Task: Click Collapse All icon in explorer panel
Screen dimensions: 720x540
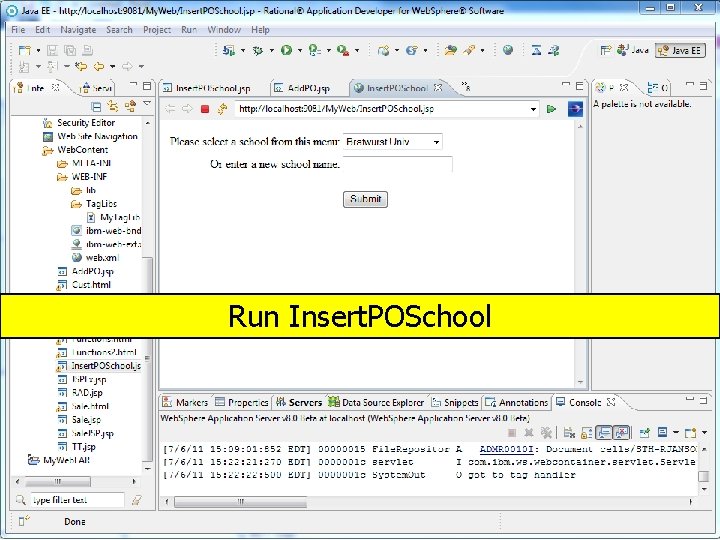Action: pyautogui.click(x=96, y=107)
